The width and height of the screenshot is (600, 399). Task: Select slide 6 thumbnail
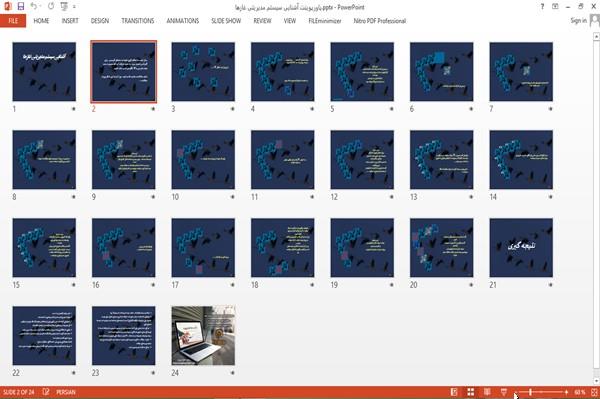pyautogui.click(x=442, y=72)
